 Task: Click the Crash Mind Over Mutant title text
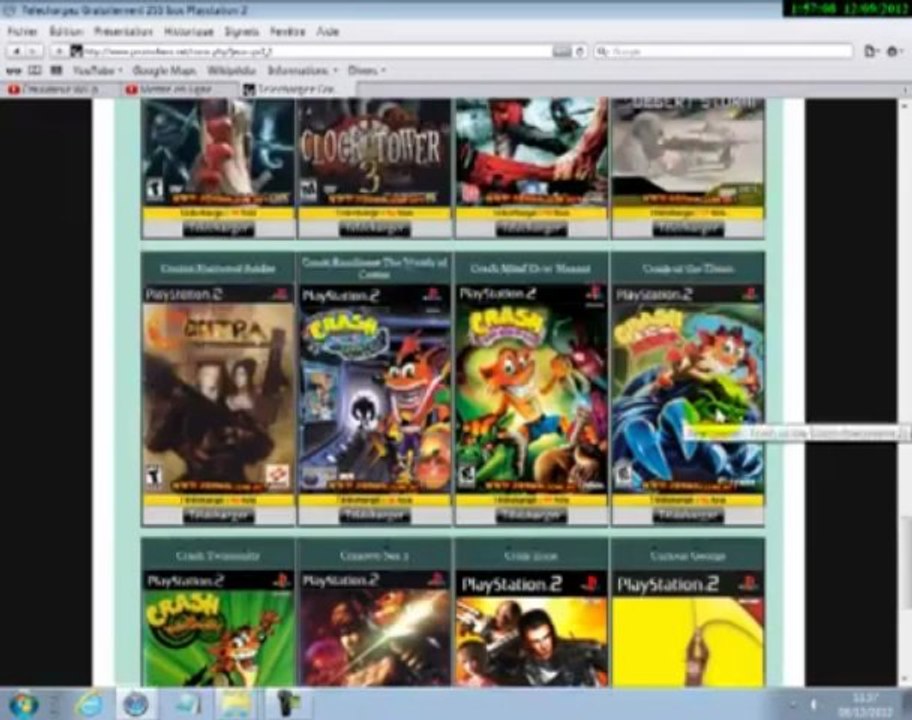coord(531,269)
